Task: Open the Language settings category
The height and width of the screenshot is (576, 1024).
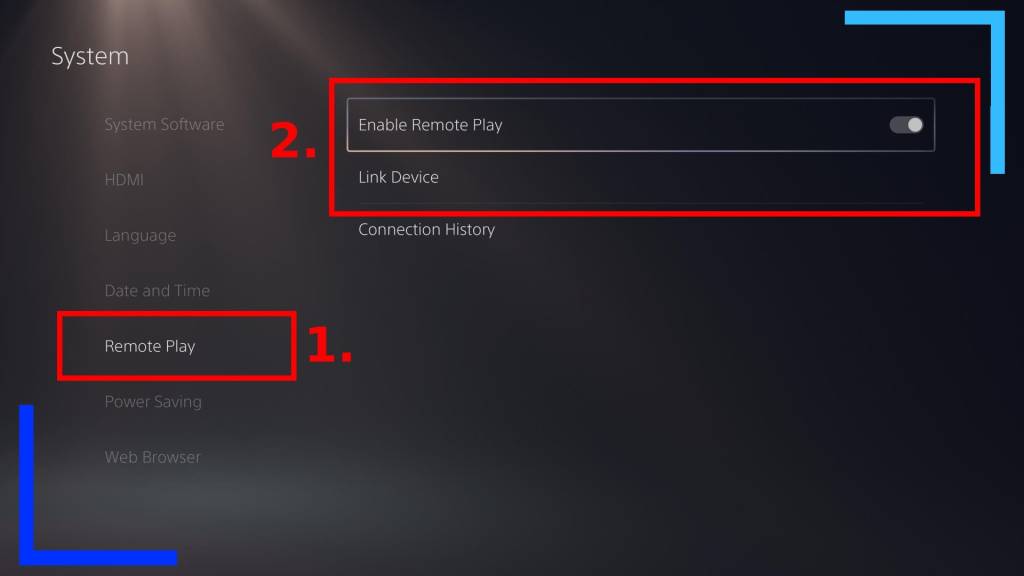Action: [x=140, y=235]
